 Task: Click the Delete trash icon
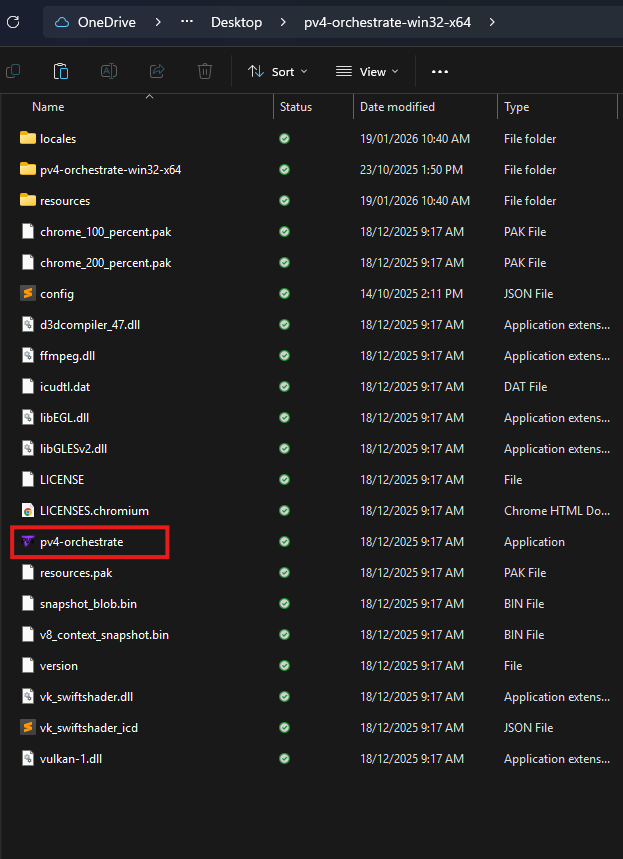[205, 71]
